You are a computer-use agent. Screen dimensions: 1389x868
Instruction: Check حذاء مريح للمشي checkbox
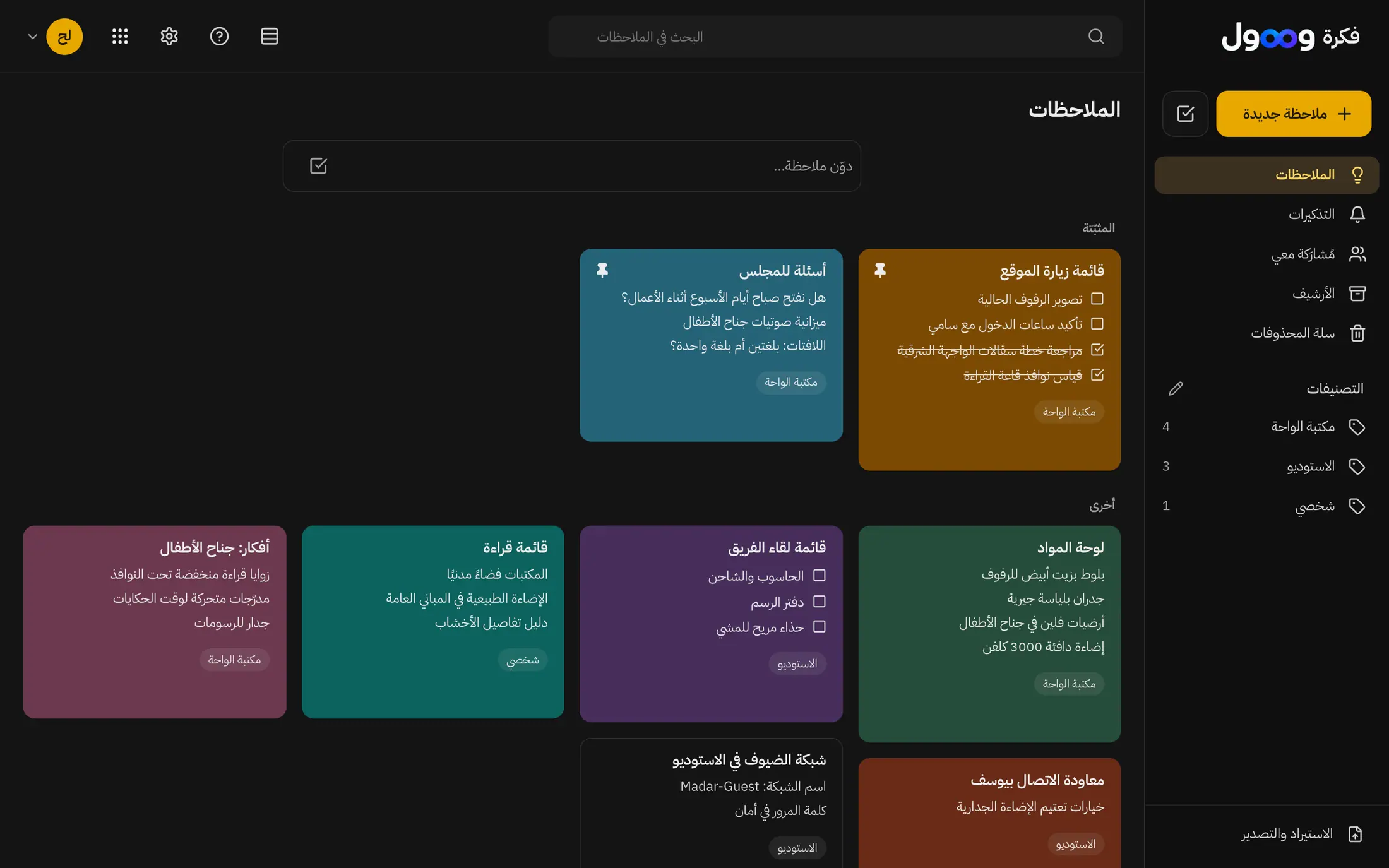(x=820, y=627)
